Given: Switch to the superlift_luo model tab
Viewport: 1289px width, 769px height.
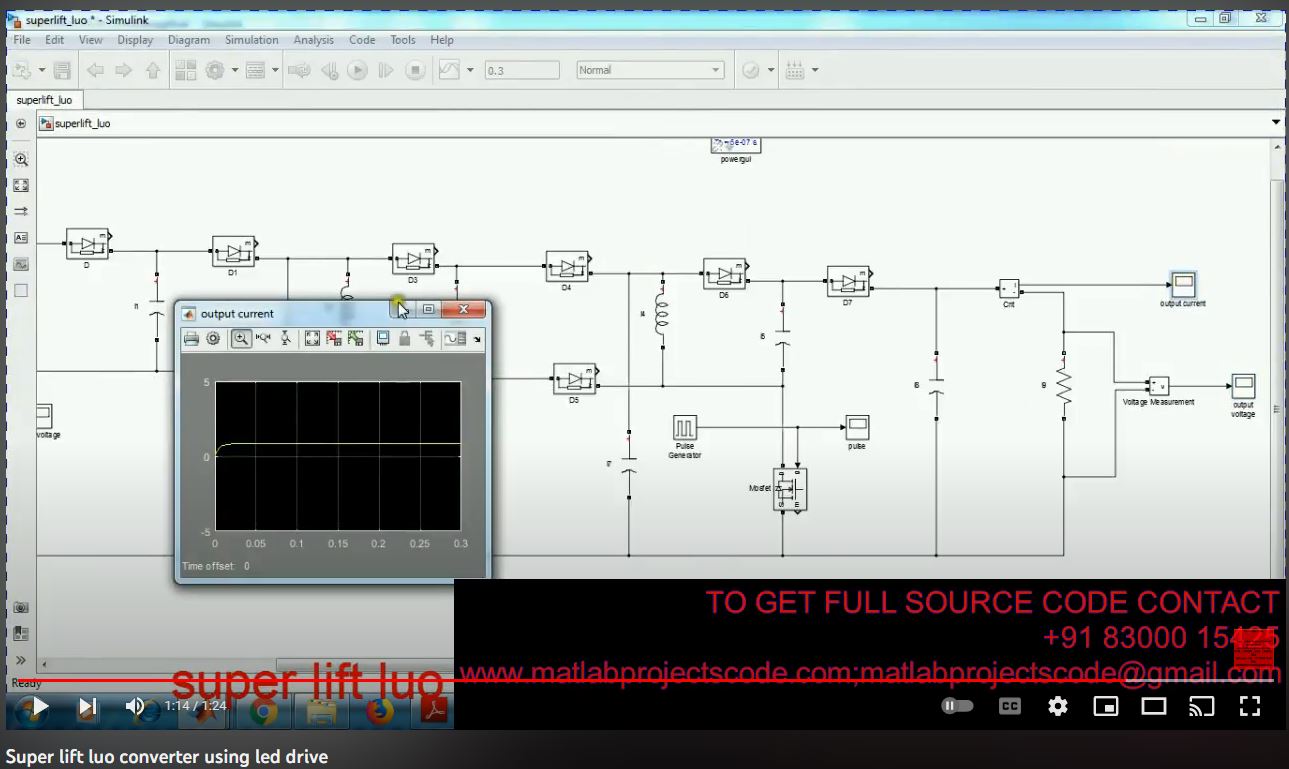Looking at the screenshot, I should 45,100.
